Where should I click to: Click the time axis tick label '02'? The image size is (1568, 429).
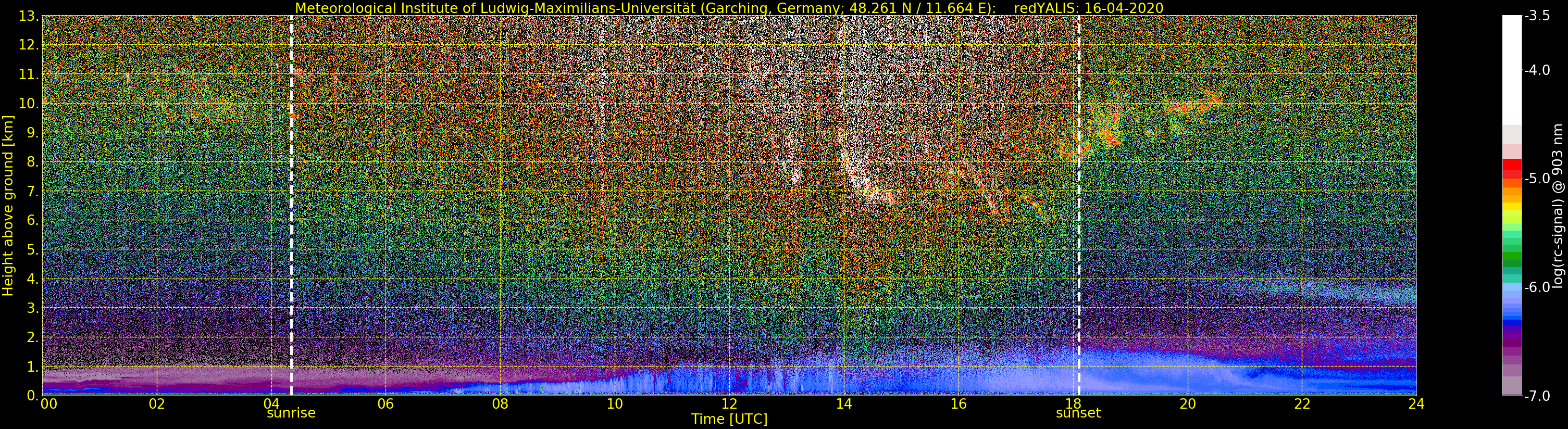[x=157, y=404]
